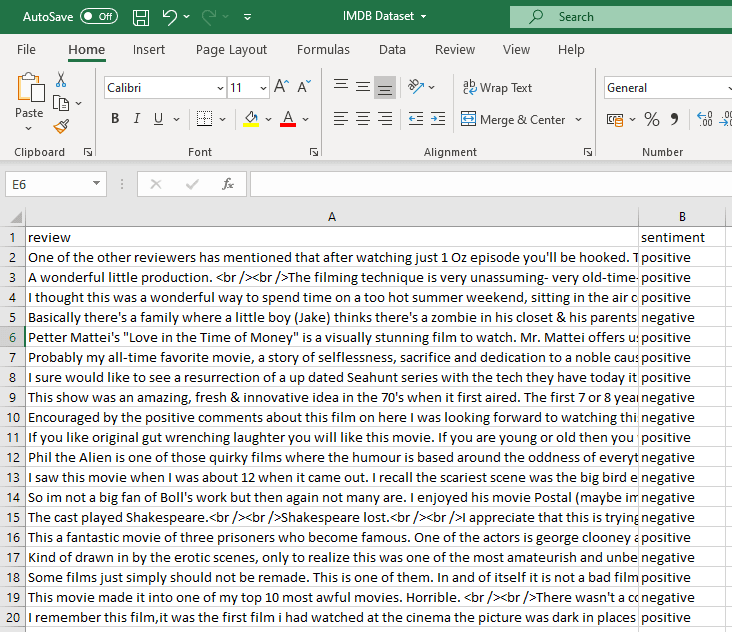This screenshot has height=632, width=732.
Task: Toggle Wrap Text
Action: 497,87
